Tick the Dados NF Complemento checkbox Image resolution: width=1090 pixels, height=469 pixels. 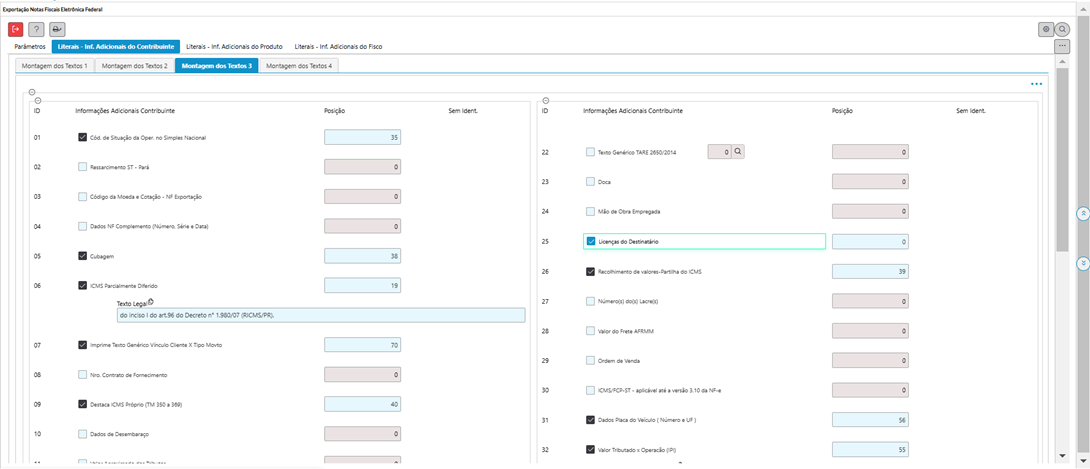point(83,226)
